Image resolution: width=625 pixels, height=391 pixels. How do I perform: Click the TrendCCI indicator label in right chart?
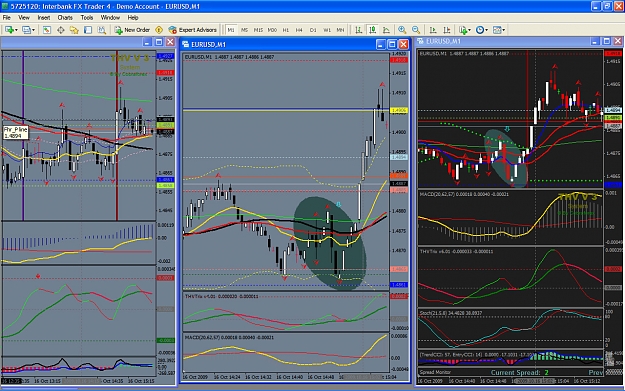[476, 354]
